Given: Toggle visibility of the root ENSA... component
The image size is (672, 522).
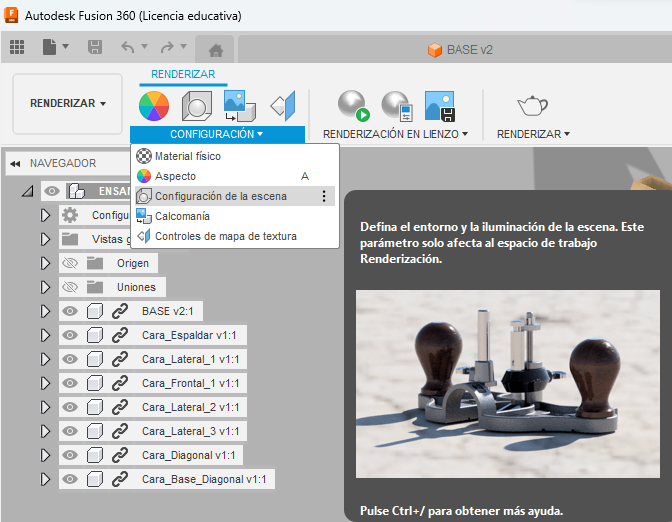Looking at the screenshot, I should pos(52,191).
